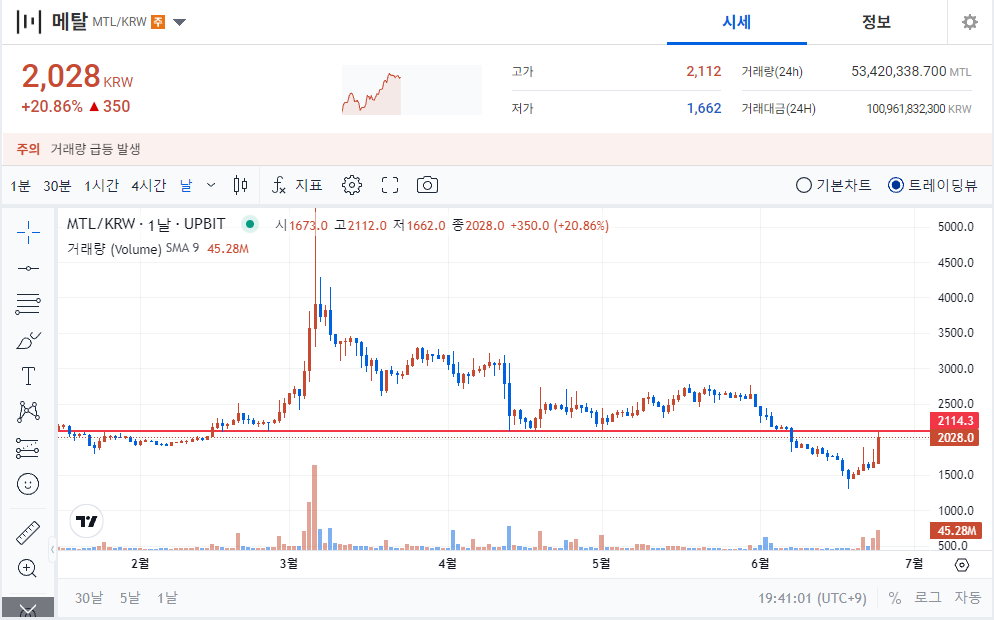
Task: Switch to the 정보 tab
Action: tap(877, 22)
